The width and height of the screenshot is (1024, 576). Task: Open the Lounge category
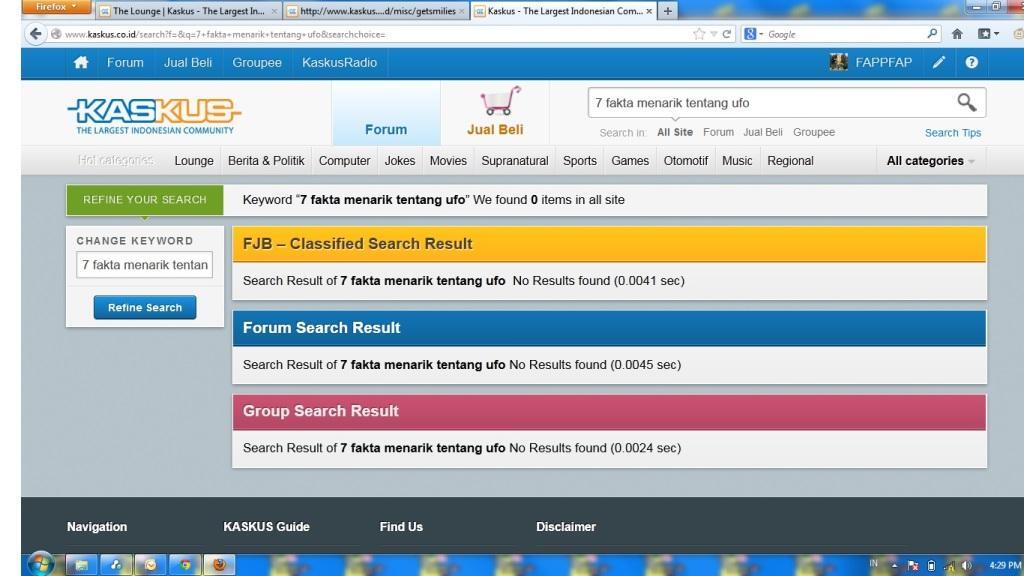pyautogui.click(x=194, y=161)
